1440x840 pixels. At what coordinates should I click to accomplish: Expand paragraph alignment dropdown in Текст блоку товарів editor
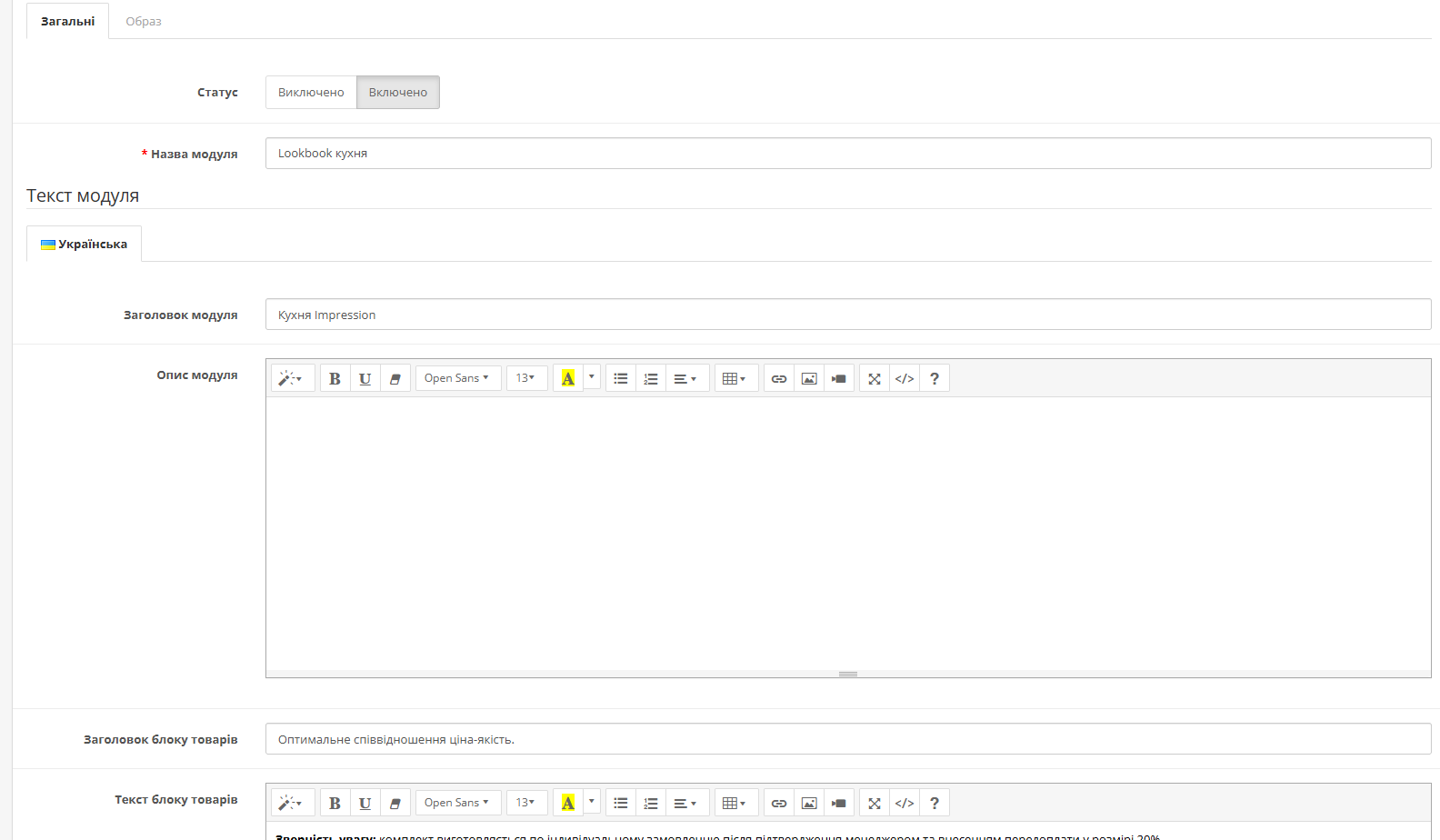(687, 803)
